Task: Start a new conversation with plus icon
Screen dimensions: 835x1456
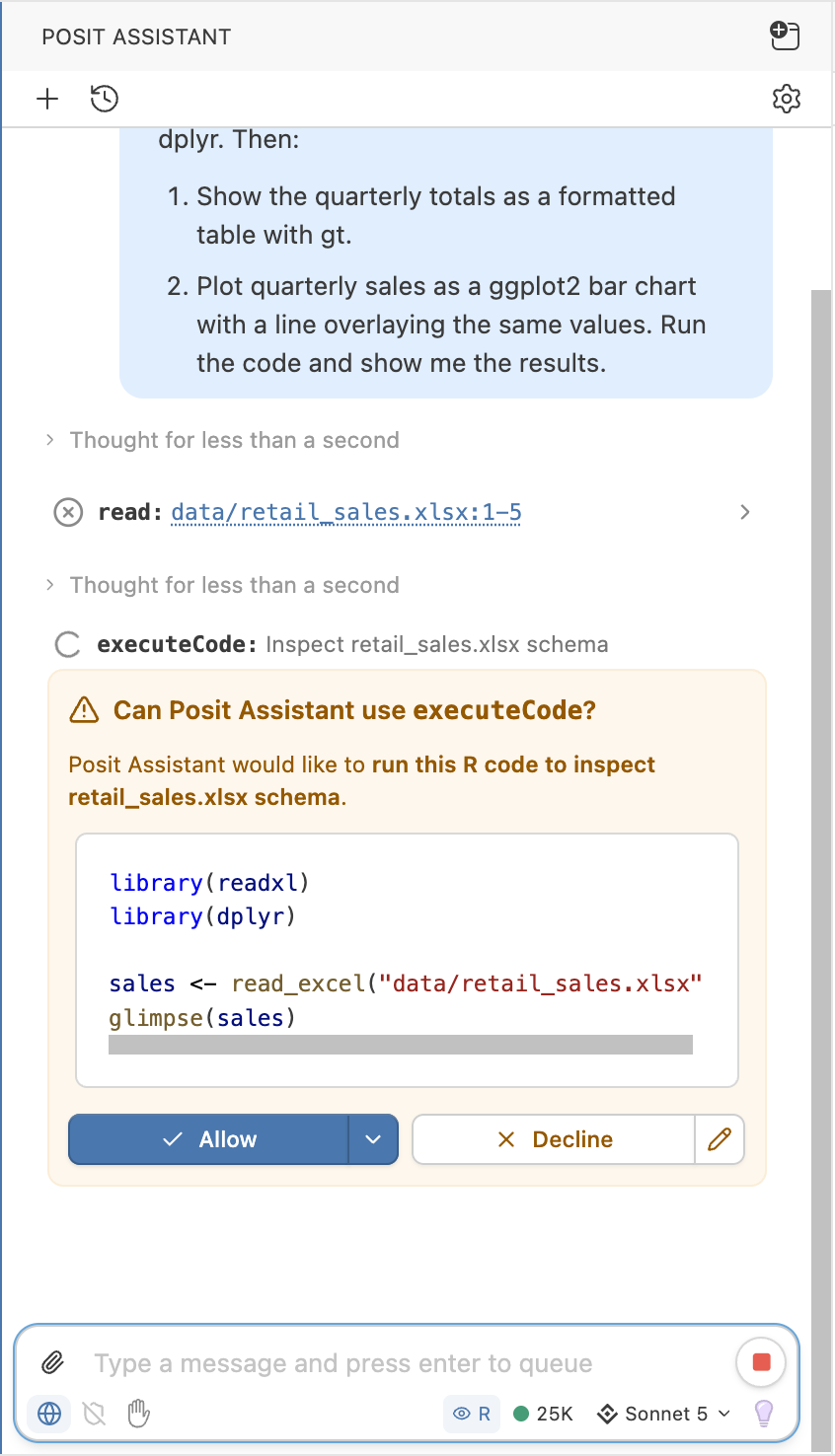Action: click(47, 99)
